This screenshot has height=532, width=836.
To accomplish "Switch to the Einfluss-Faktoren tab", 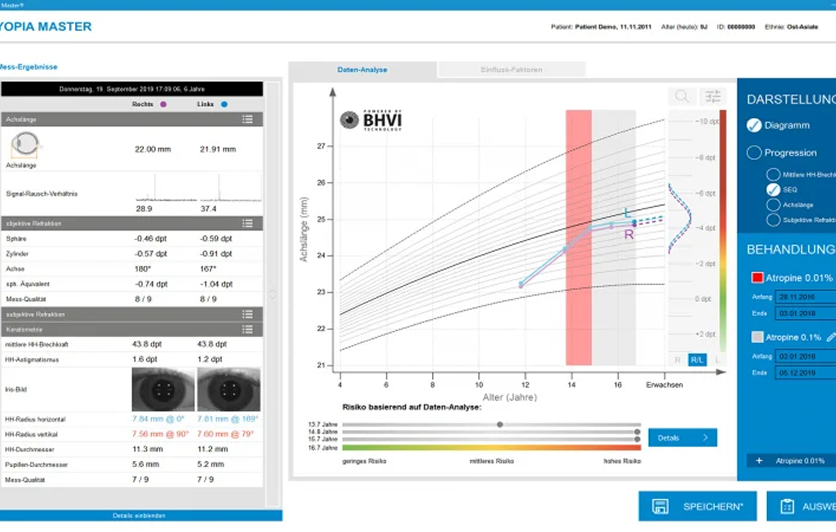I will (511, 70).
